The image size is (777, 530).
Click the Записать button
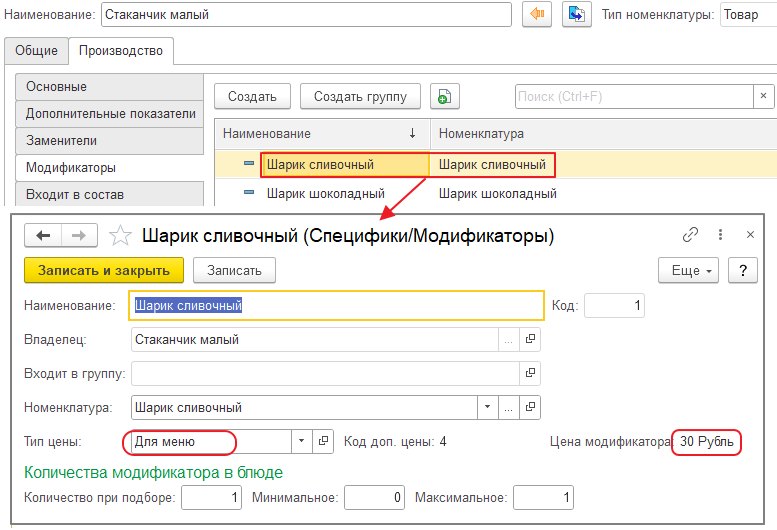[234, 270]
